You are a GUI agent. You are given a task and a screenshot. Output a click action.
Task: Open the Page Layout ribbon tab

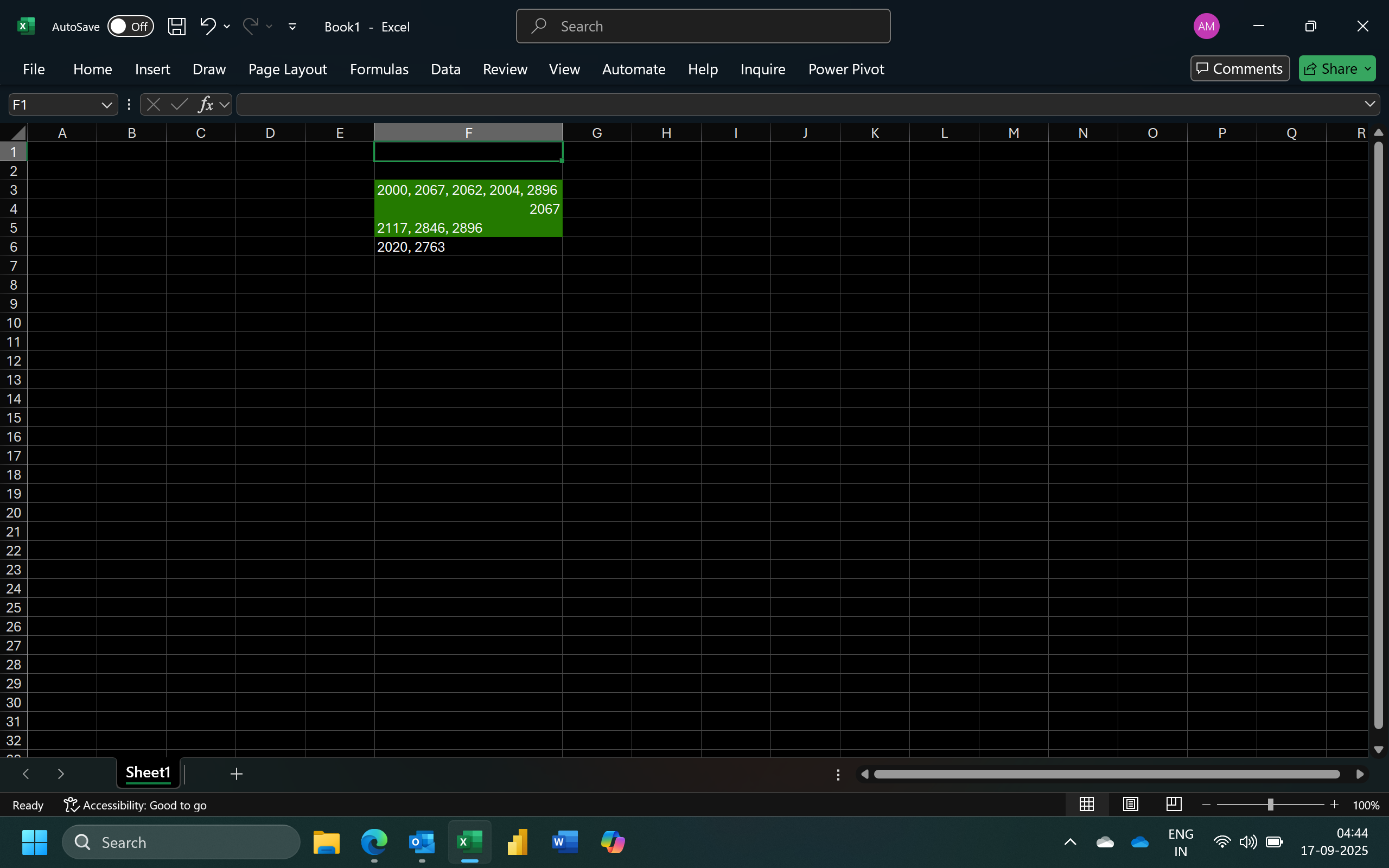(287, 69)
